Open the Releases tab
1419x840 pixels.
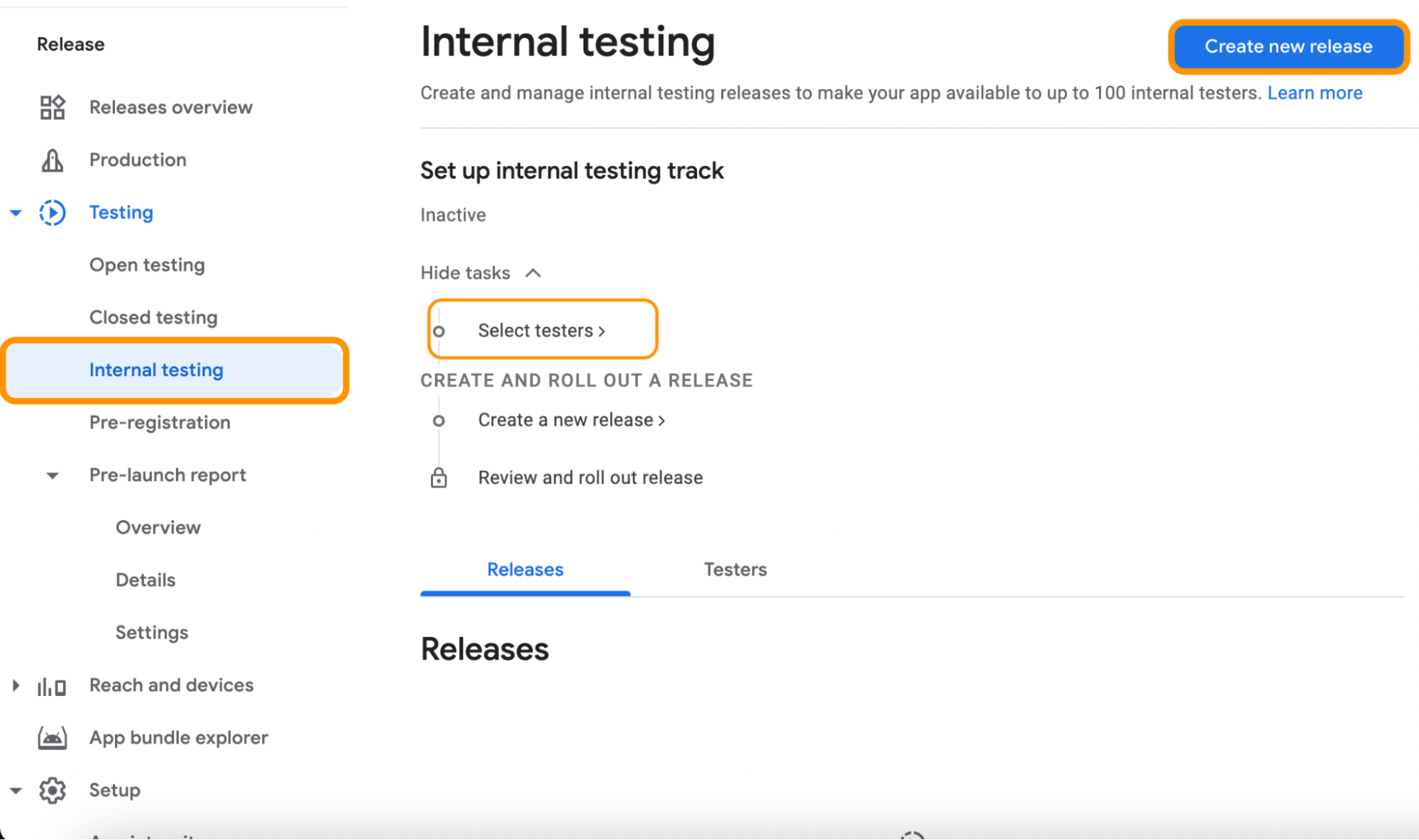click(525, 570)
